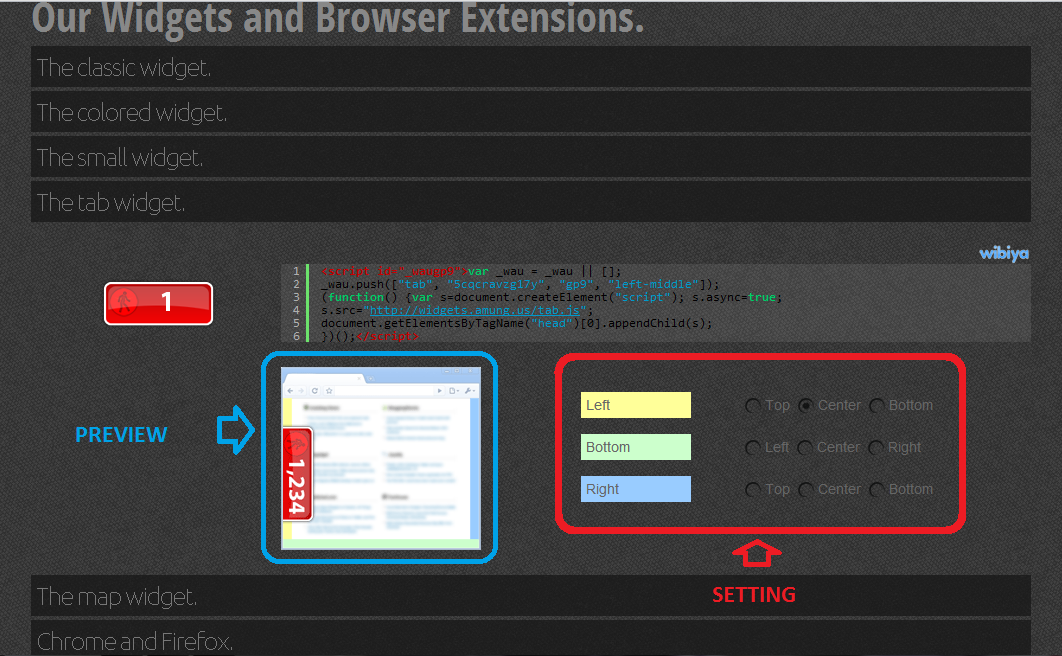Click inside the embed code box
This screenshot has width=1062, height=656.
click(x=656, y=303)
